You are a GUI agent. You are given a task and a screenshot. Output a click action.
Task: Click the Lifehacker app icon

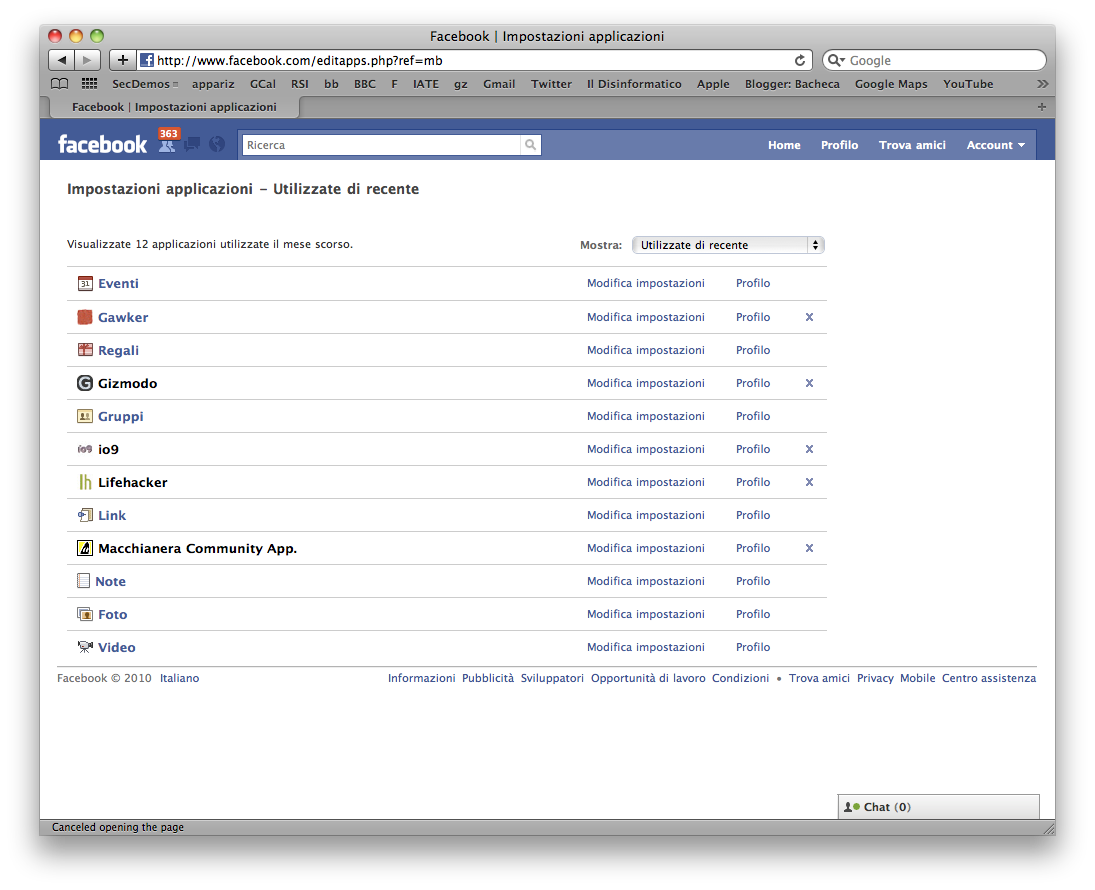84,482
